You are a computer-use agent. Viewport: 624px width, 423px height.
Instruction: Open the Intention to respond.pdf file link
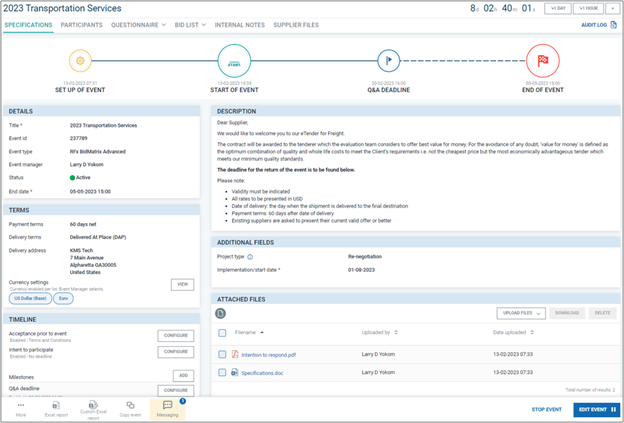tap(269, 355)
